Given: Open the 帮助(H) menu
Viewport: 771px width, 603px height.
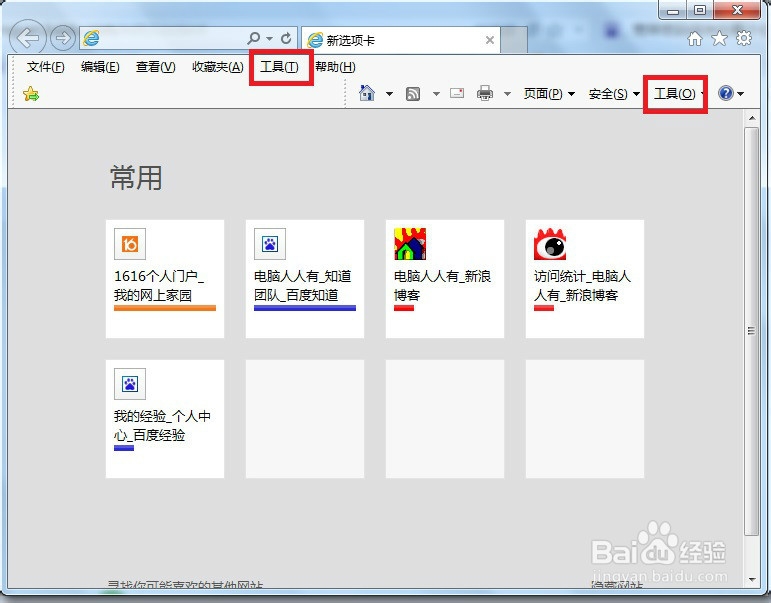Looking at the screenshot, I should tap(335, 66).
